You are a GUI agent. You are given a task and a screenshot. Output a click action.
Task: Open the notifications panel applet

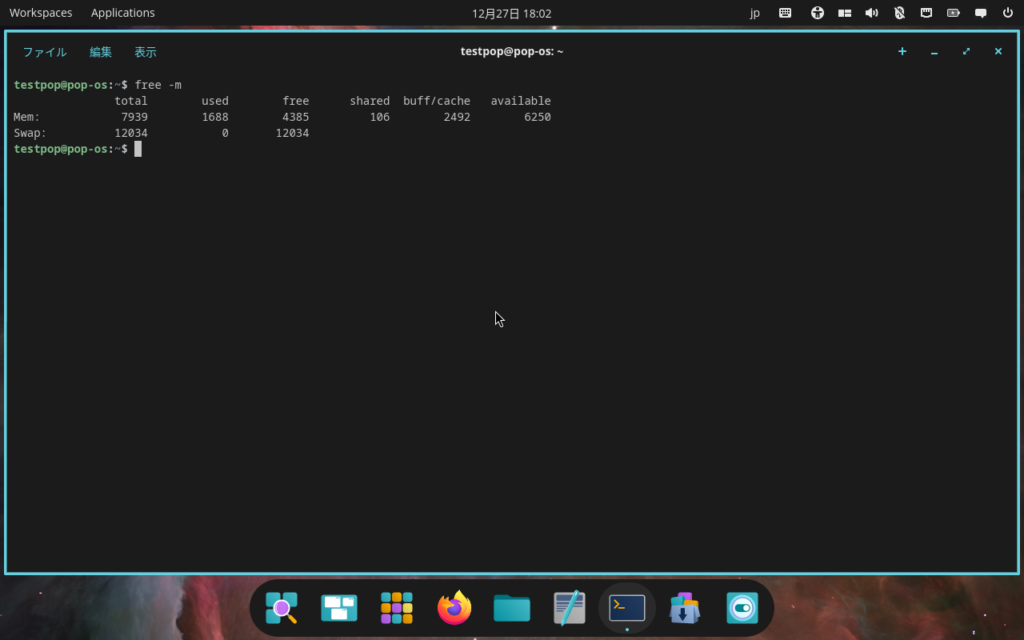click(980, 13)
